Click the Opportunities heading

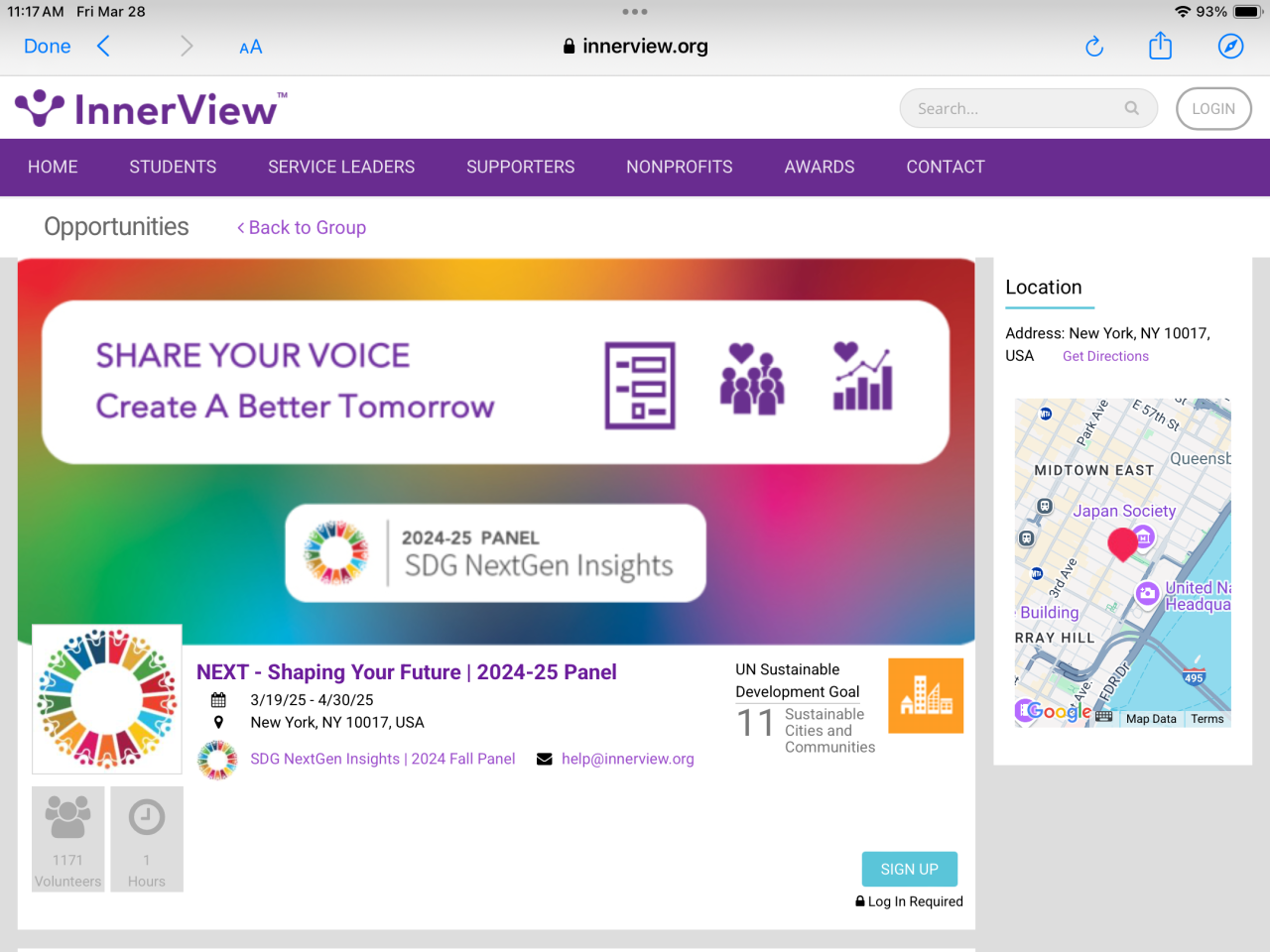click(116, 227)
